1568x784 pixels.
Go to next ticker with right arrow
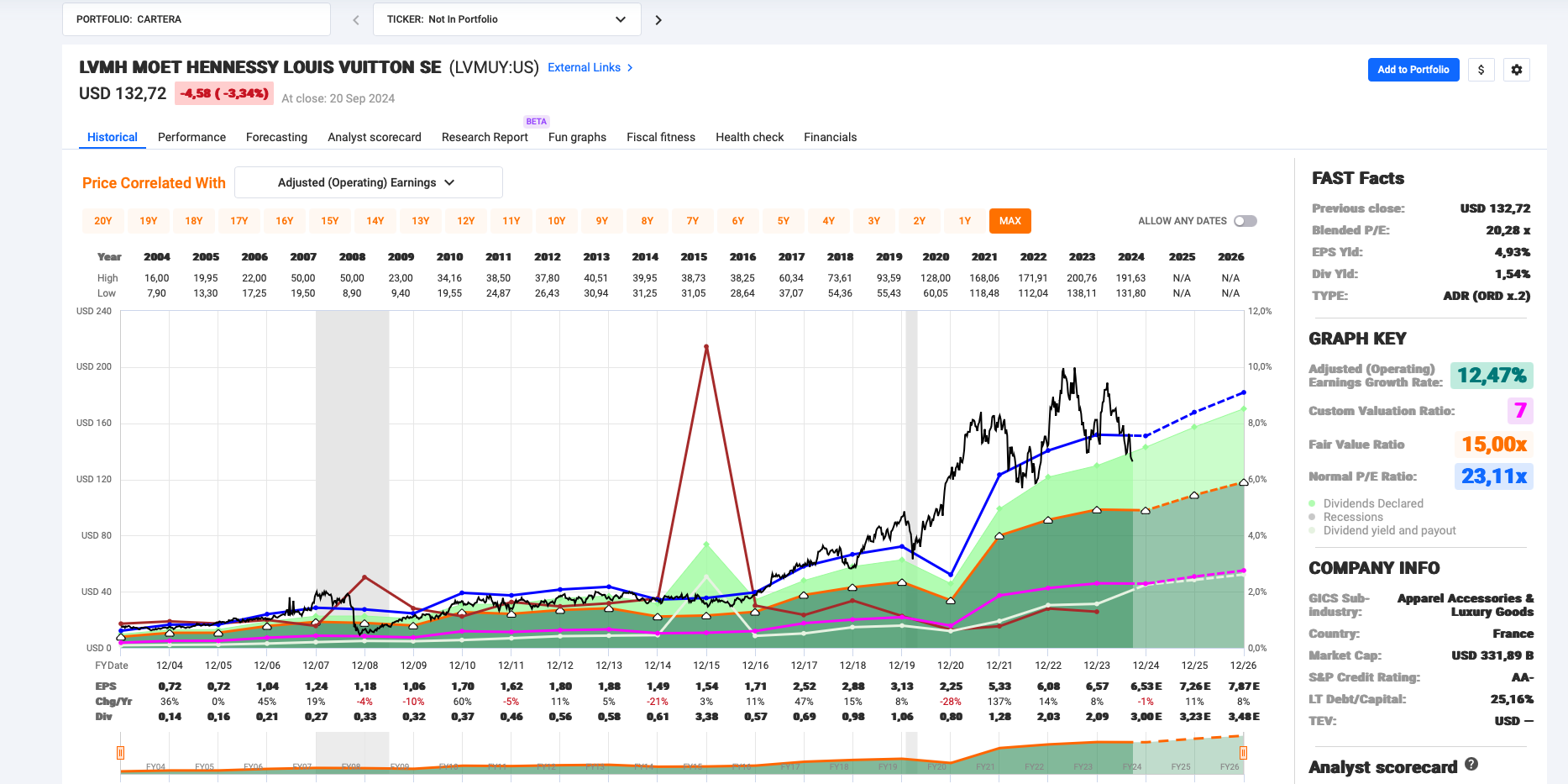point(658,19)
